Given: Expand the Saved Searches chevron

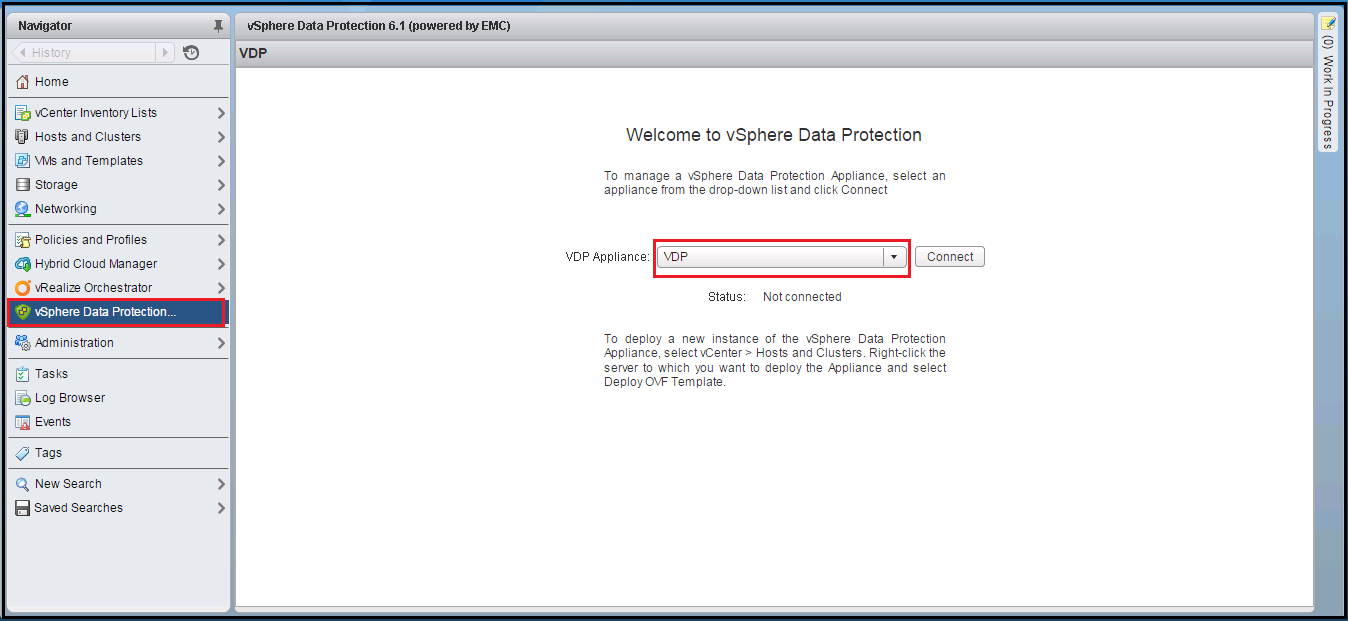Looking at the screenshot, I should pyautogui.click(x=221, y=508).
